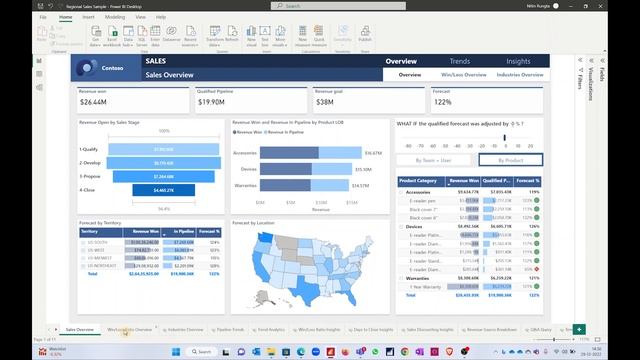Image resolution: width=640 pixels, height=360 pixels.
Task: Select the By Product button
Action: (511, 160)
